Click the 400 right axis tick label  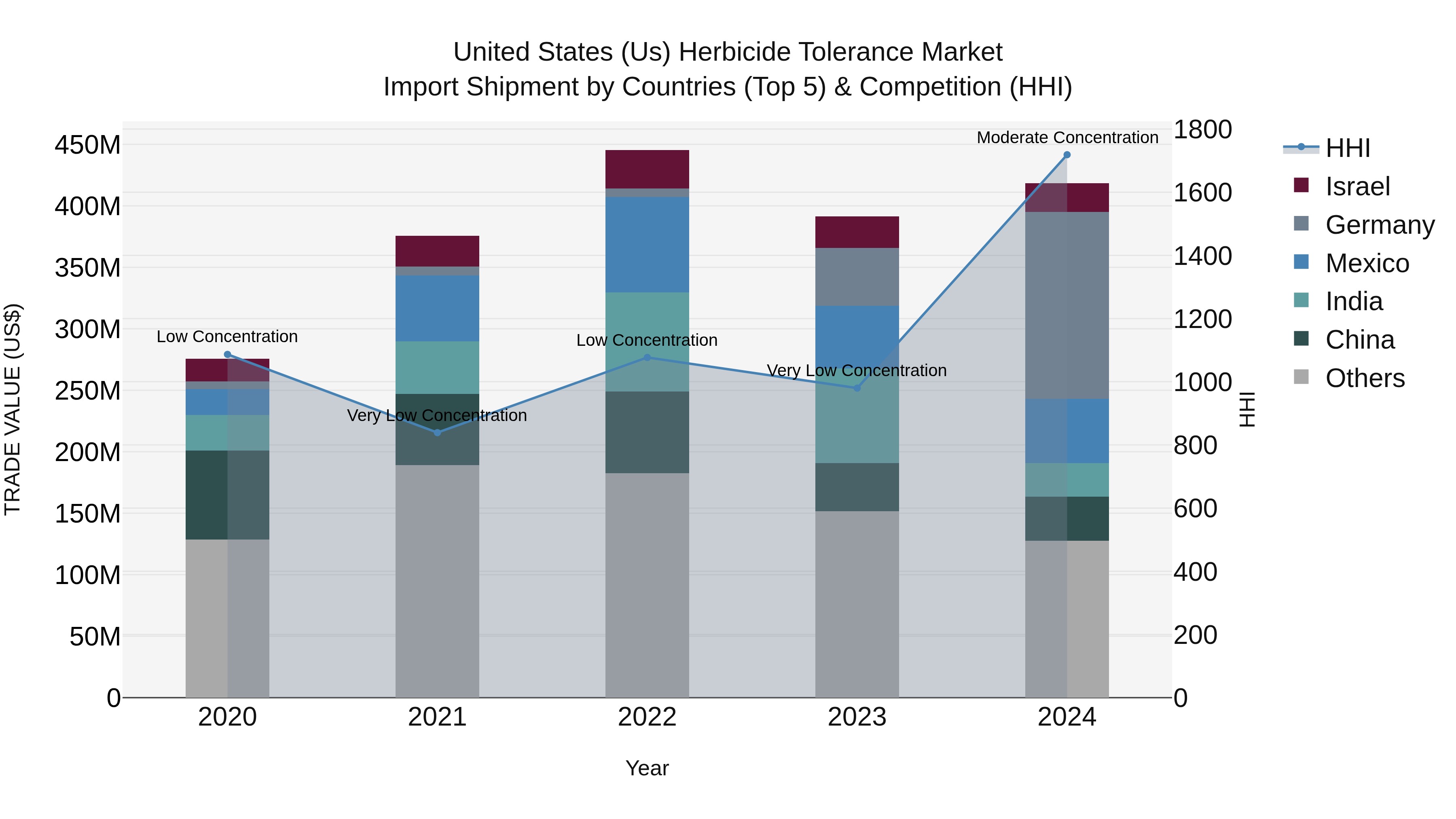pos(1196,571)
